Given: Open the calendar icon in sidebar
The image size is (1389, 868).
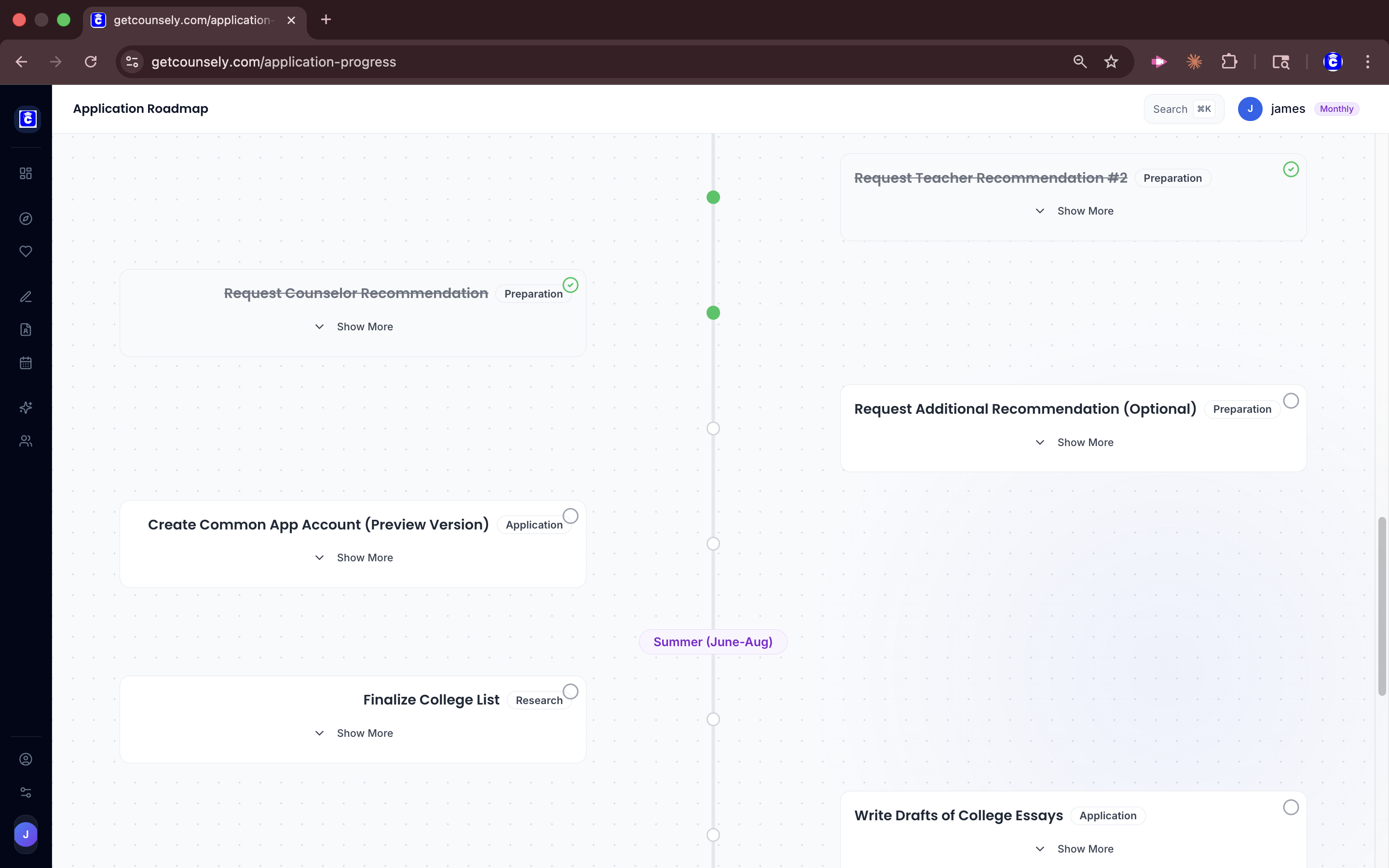Looking at the screenshot, I should 25,362.
